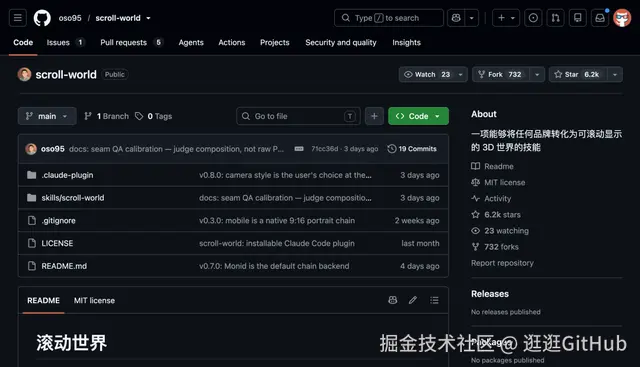Open the MIT license link in About
640x367 pixels.
coord(498,182)
